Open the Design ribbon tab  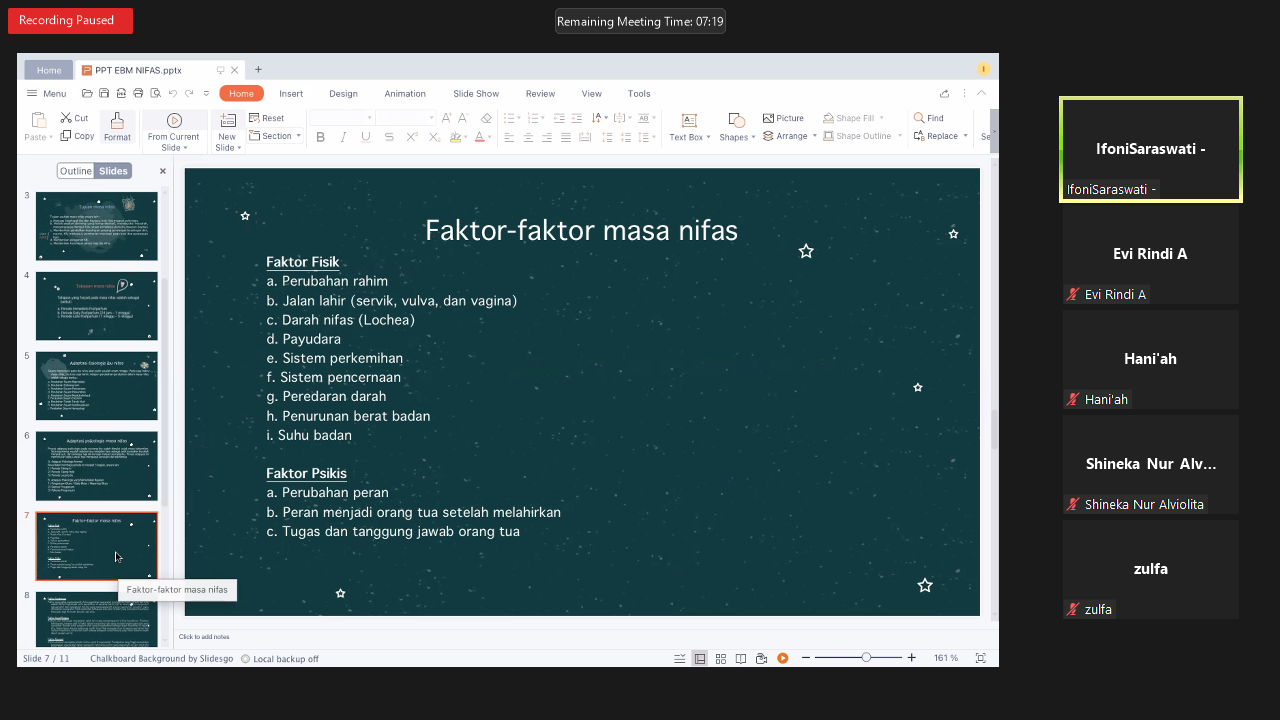point(343,94)
